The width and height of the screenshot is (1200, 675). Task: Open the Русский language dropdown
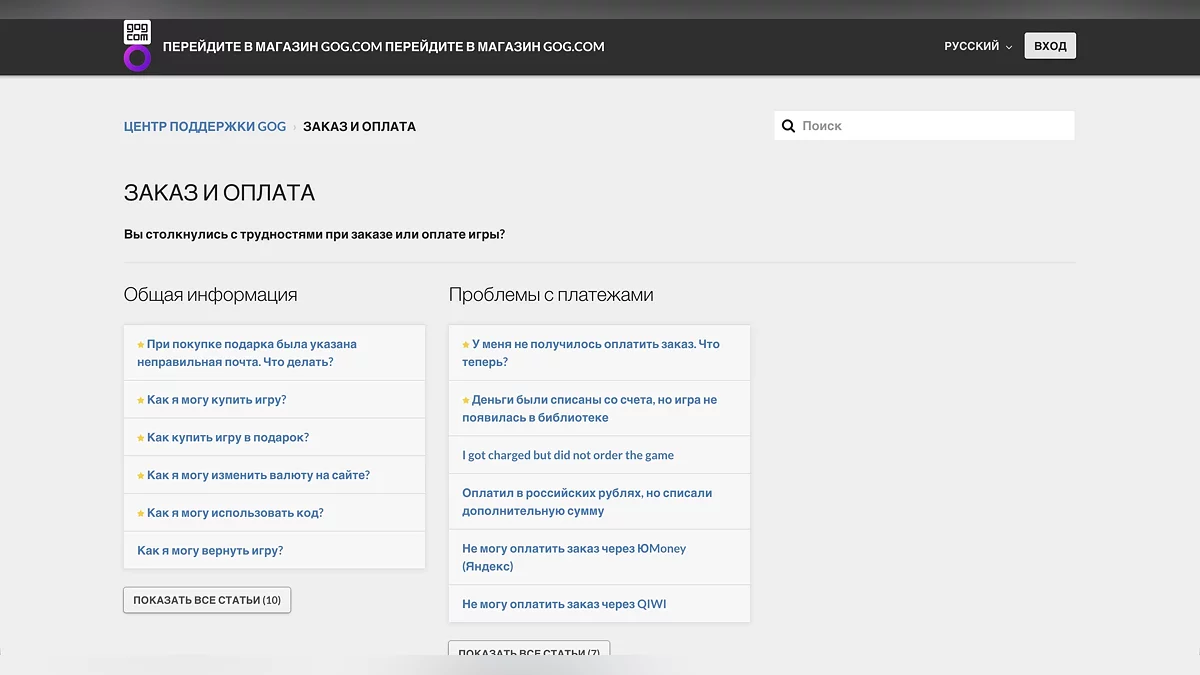click(977, 46)
